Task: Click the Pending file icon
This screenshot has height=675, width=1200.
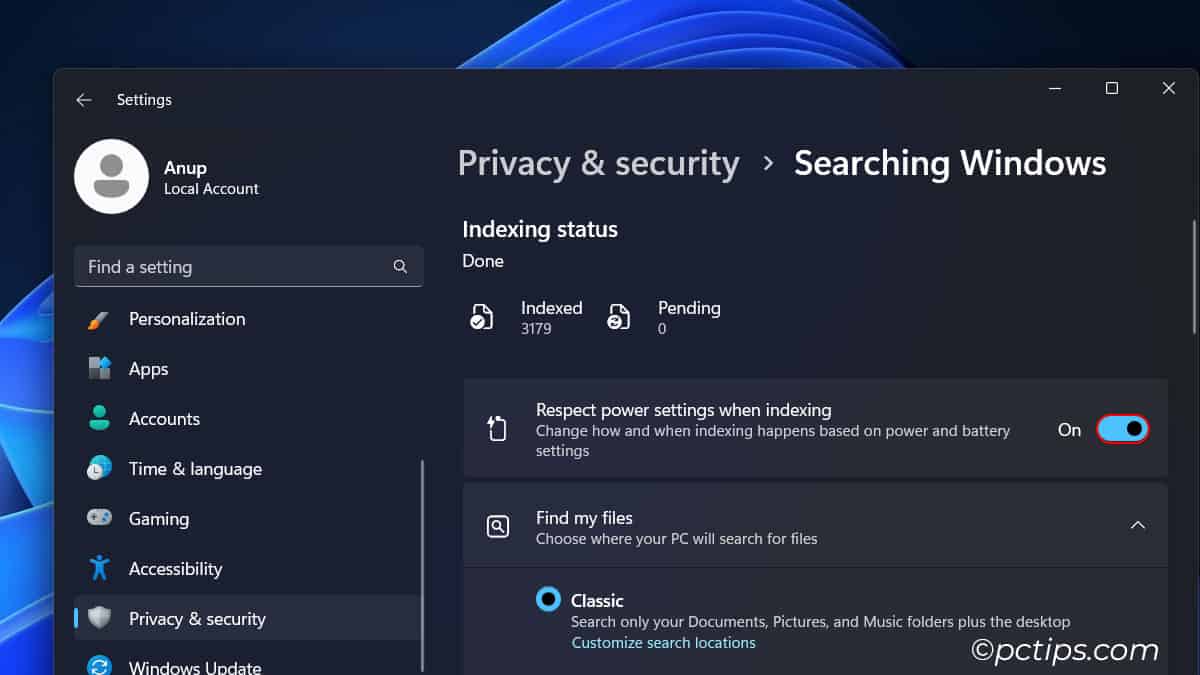Action: (x=619, y=318)
